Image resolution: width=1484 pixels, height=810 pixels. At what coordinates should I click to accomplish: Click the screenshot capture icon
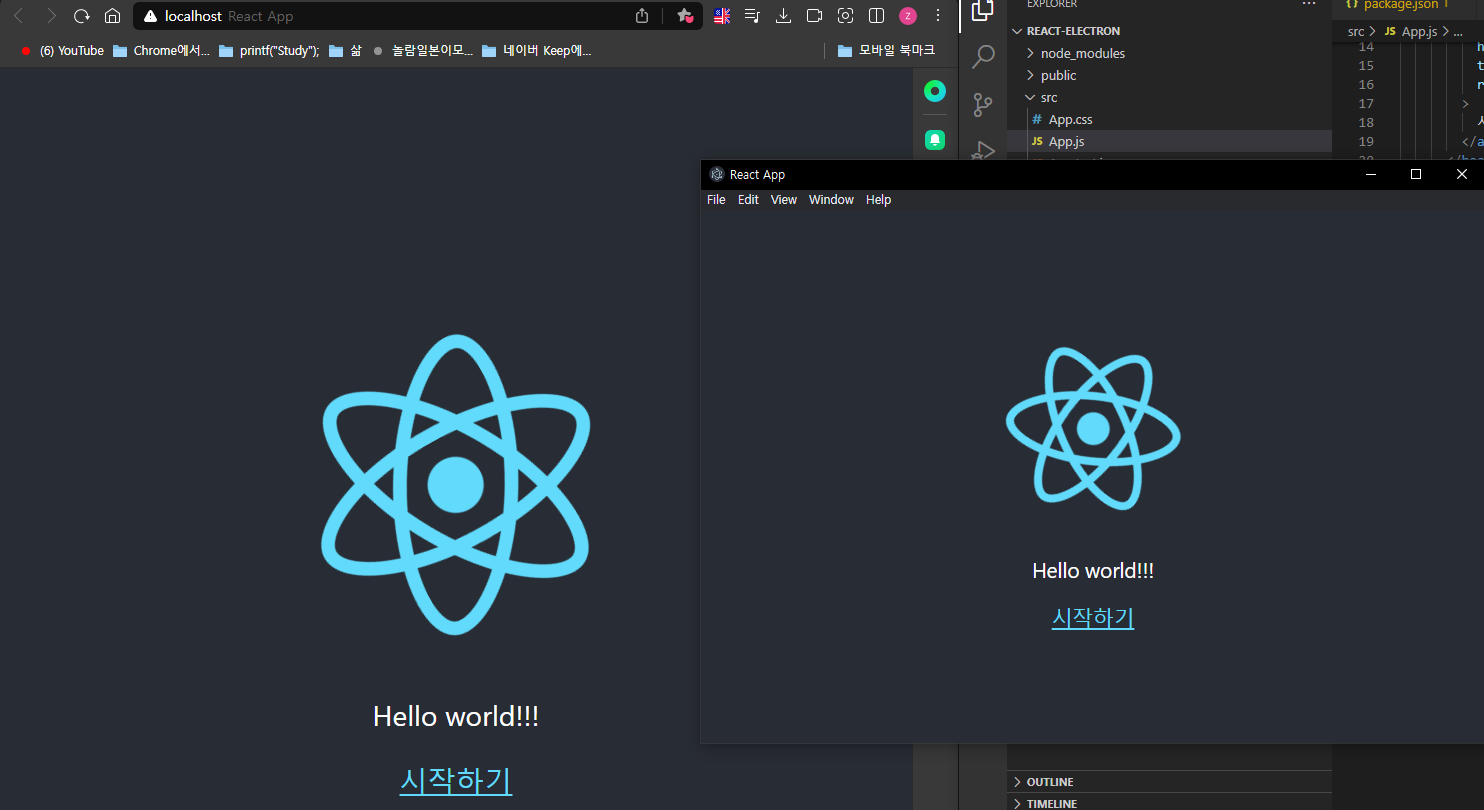point(845,16)
